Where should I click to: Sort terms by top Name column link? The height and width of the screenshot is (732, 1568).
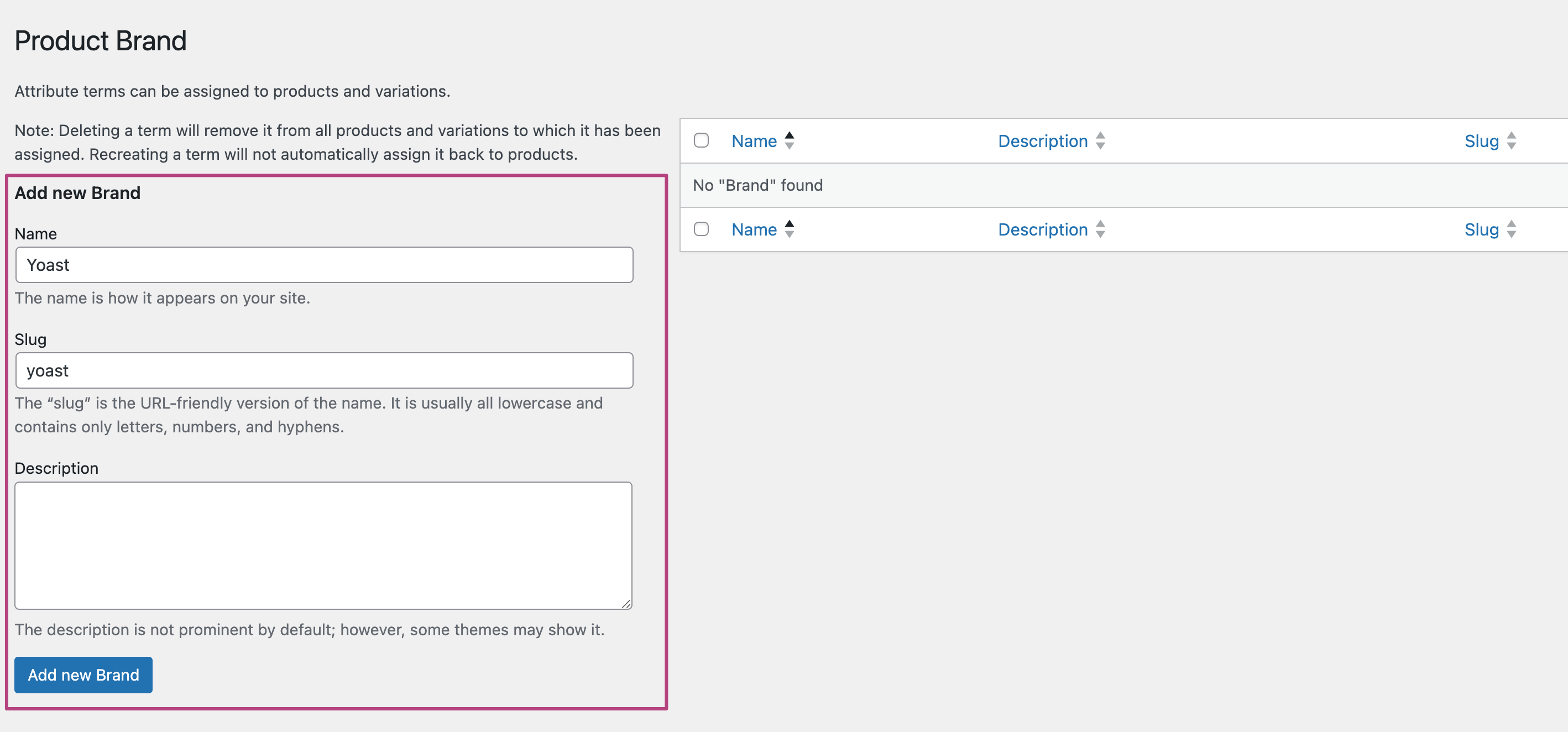(x=754, y=141)
